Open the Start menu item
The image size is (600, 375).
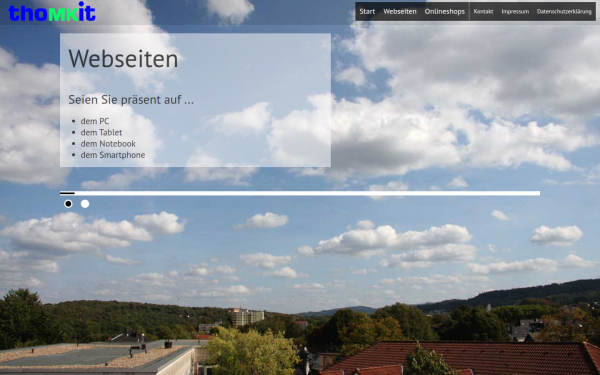[x=367, y=11]
